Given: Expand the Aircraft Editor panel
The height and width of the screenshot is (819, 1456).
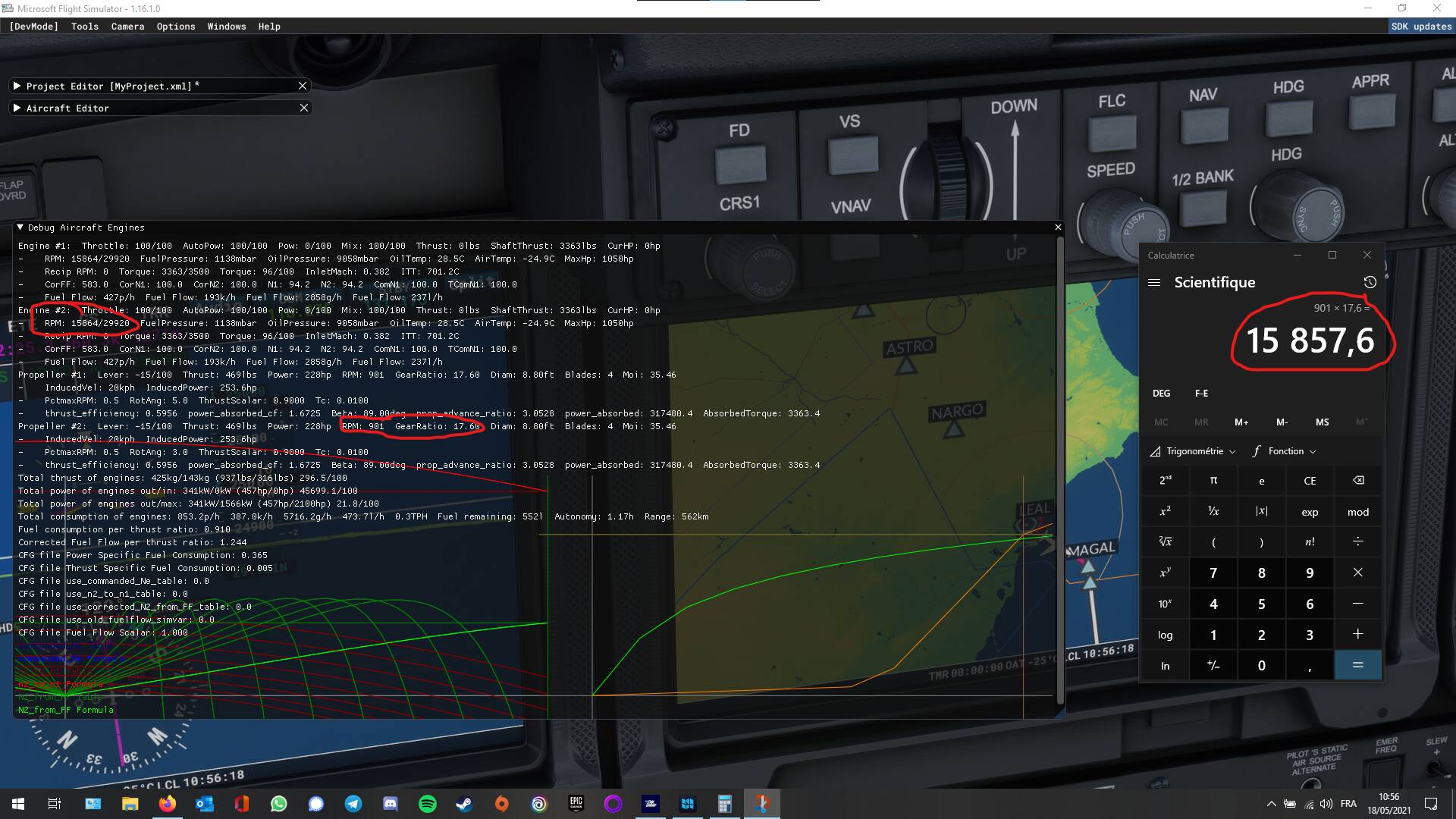Looking at the screenshot, I should tap(17, 108).
